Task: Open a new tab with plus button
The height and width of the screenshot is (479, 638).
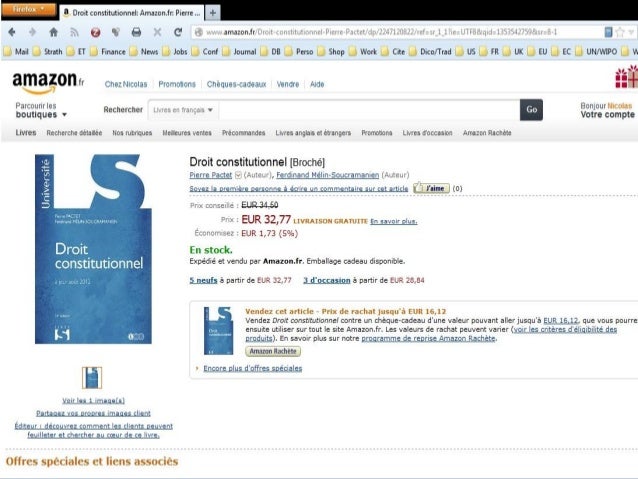Action: pyautogui.click(x=212, y=13)
